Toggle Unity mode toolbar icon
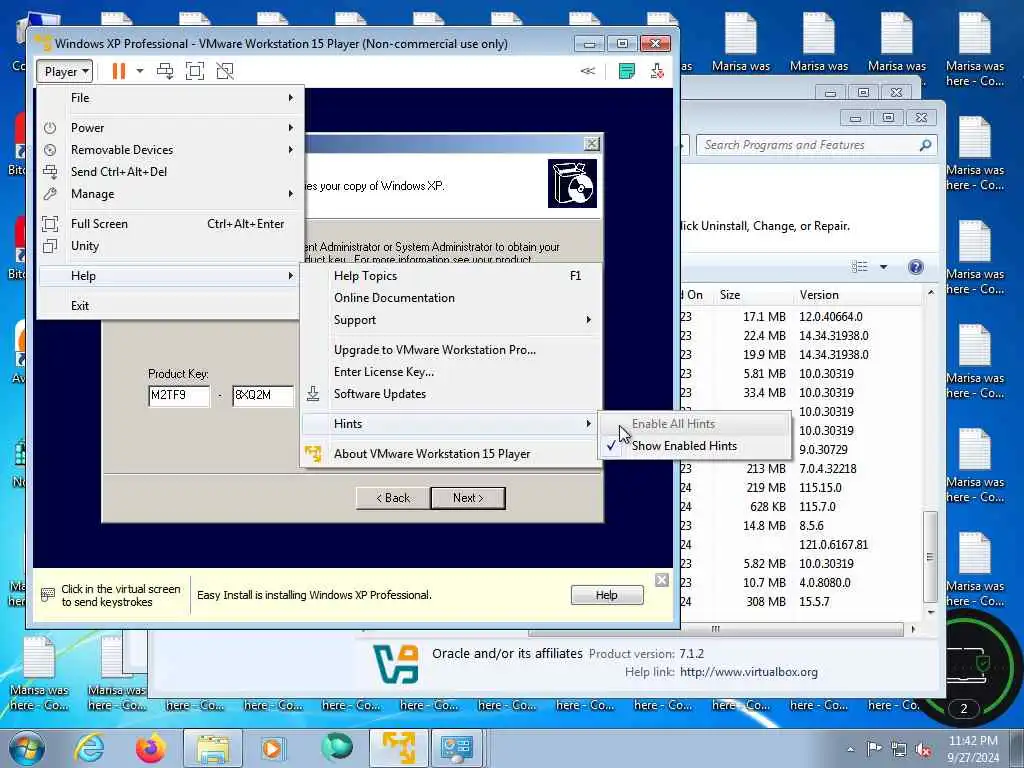The height and width of the screenshot is (768, 1024). pos(225,71)
